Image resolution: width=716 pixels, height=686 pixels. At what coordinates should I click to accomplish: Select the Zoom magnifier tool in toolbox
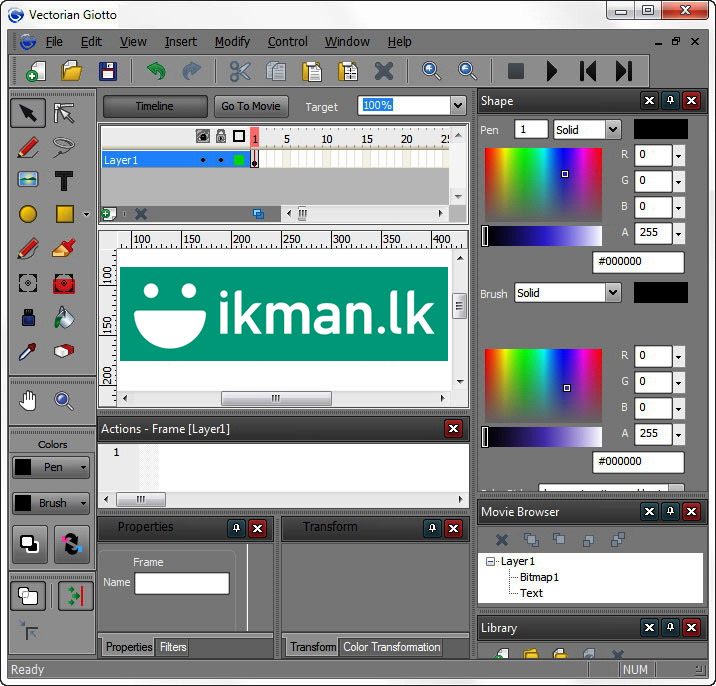pyautogui.click(x=63, y=401)
